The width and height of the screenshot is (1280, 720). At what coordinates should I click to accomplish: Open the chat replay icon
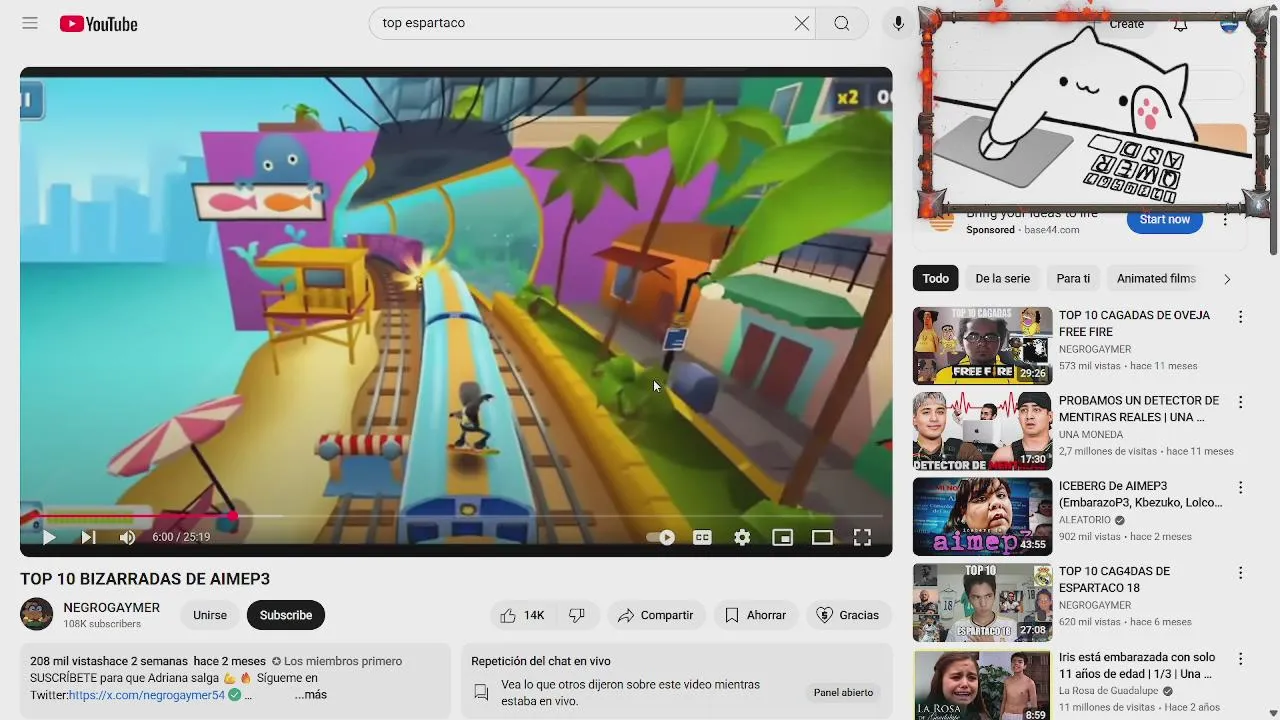tap(481, 692)
